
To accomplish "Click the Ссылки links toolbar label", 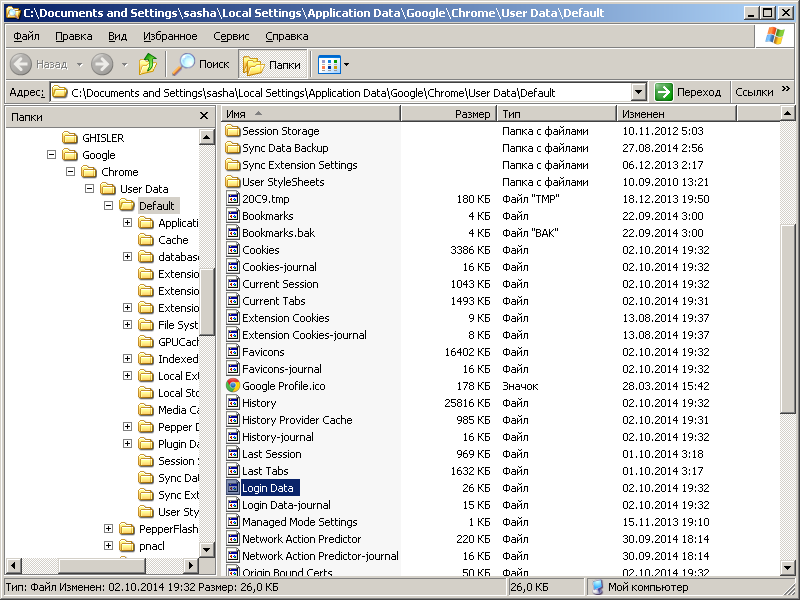I will click(x=754, y=92).
